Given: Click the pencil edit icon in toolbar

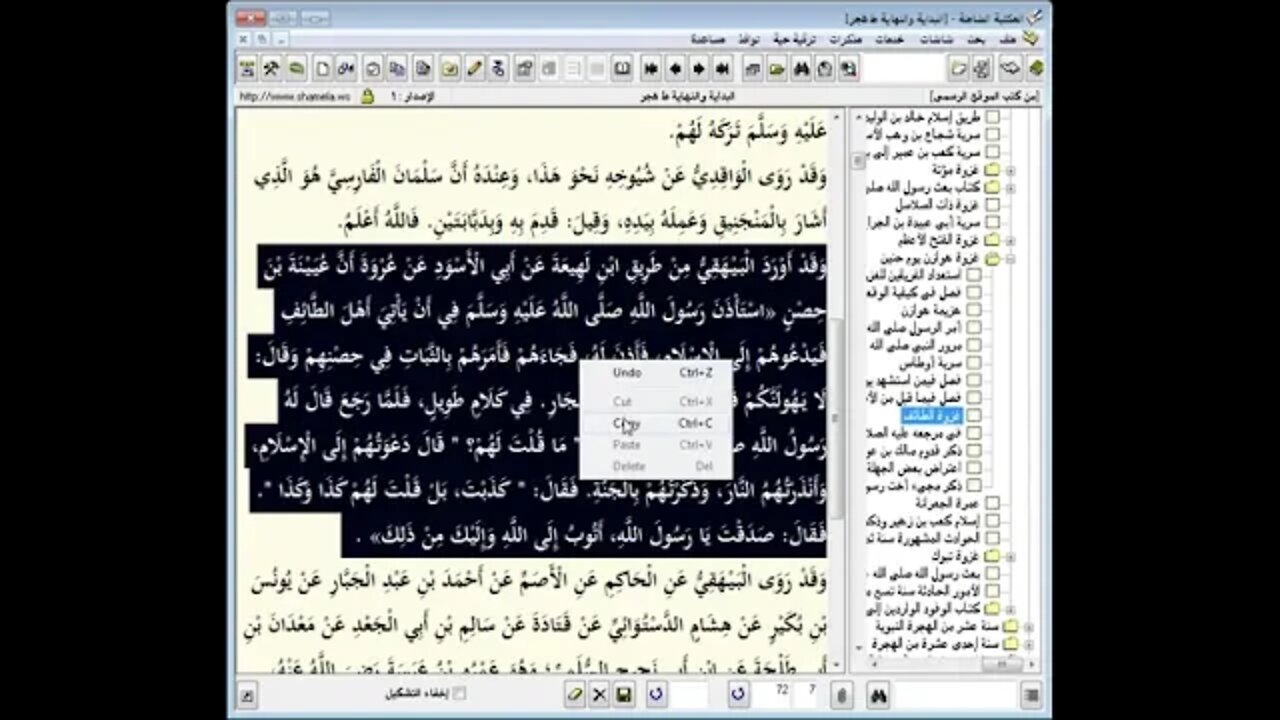Looking at the screenshot, I should [474, 68].
